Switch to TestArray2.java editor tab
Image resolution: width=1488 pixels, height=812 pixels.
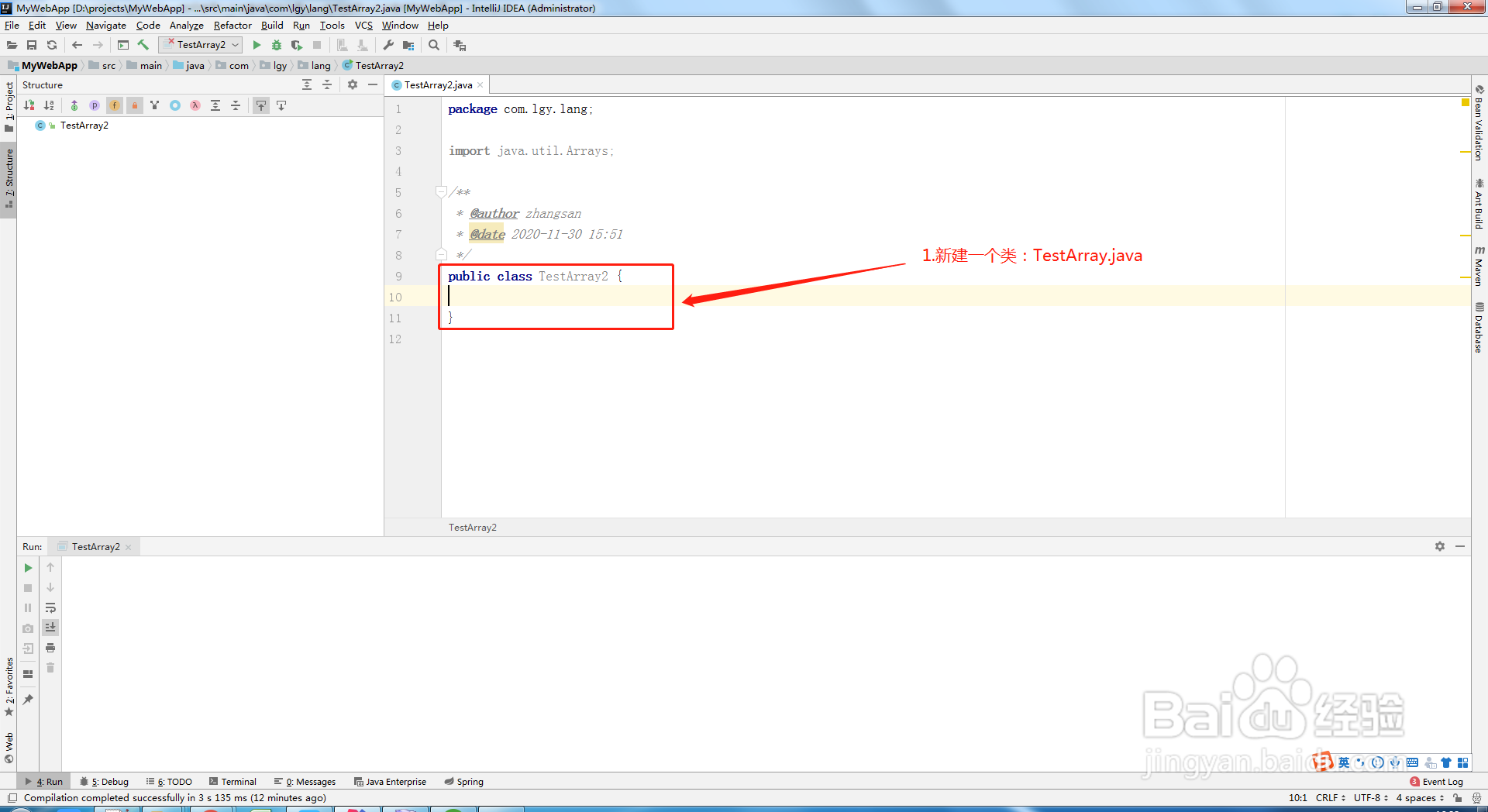[x=438, y=85]
